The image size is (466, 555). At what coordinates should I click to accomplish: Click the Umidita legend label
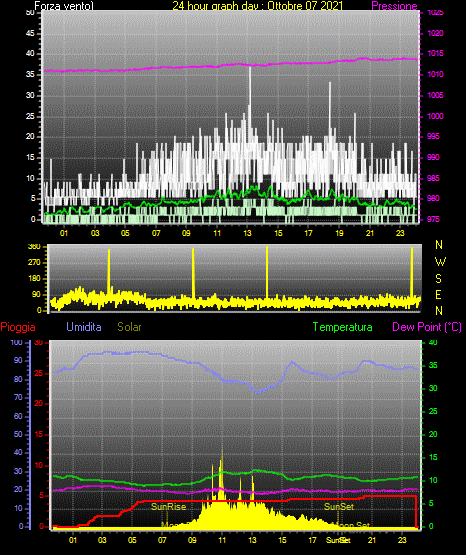coord(84,327)
